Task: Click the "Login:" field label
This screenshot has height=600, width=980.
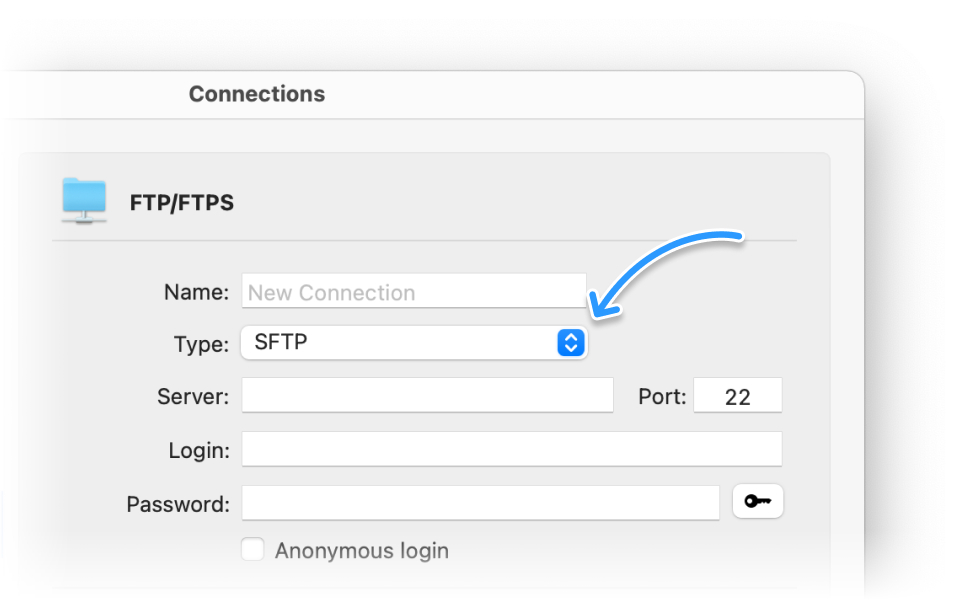Action: (199, 450)
